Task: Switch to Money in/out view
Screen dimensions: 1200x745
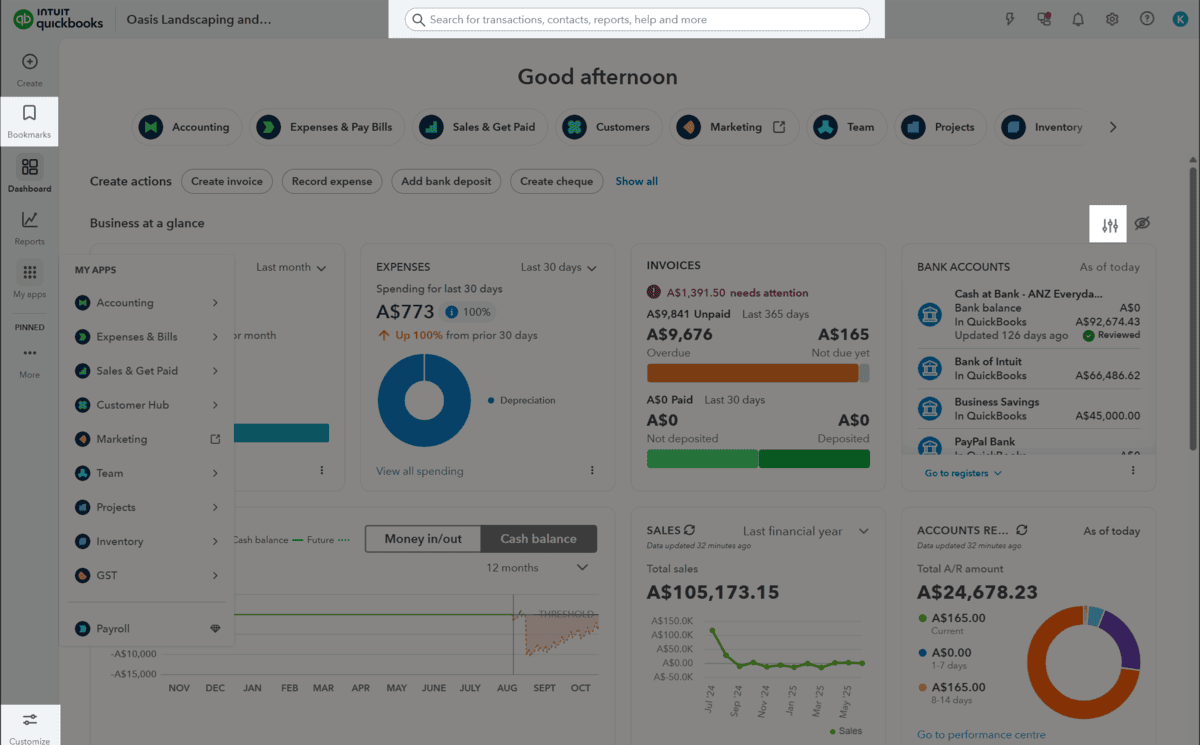Action: point(423,538)
